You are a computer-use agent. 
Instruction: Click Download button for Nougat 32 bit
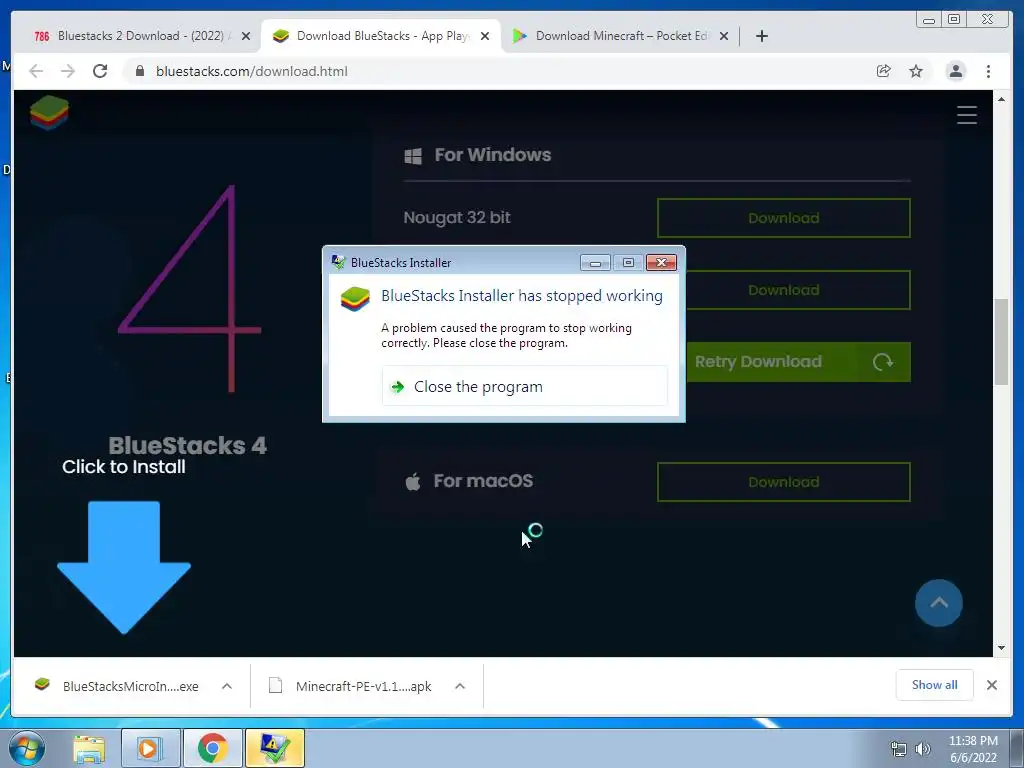click(784, 218)
